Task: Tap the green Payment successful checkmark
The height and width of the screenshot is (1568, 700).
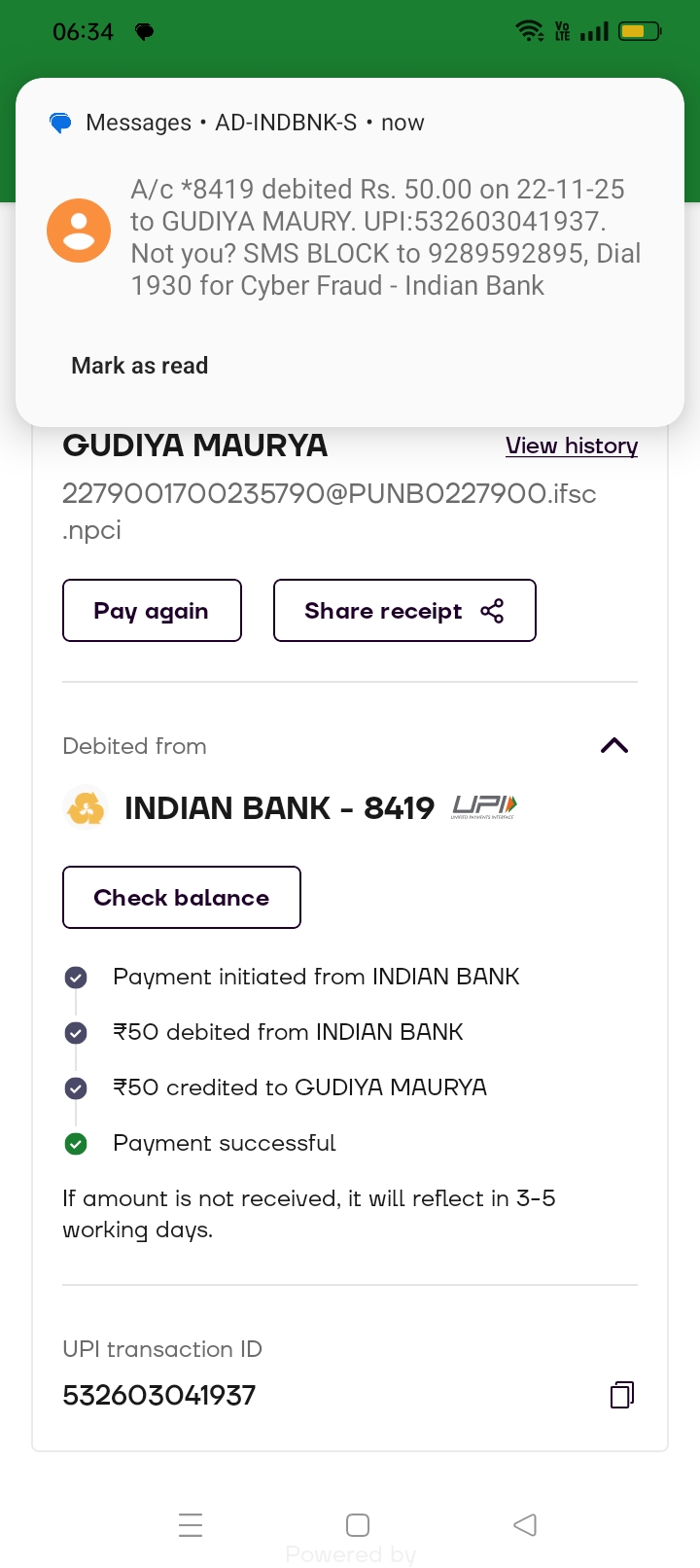Action: point(76,1144)
